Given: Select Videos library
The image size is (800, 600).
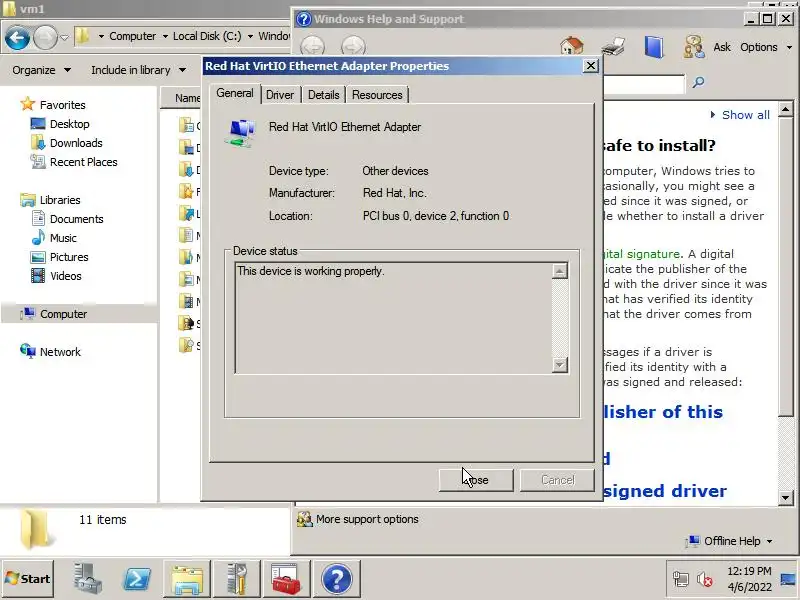Looking at the screenshot, I should point(66,276).
